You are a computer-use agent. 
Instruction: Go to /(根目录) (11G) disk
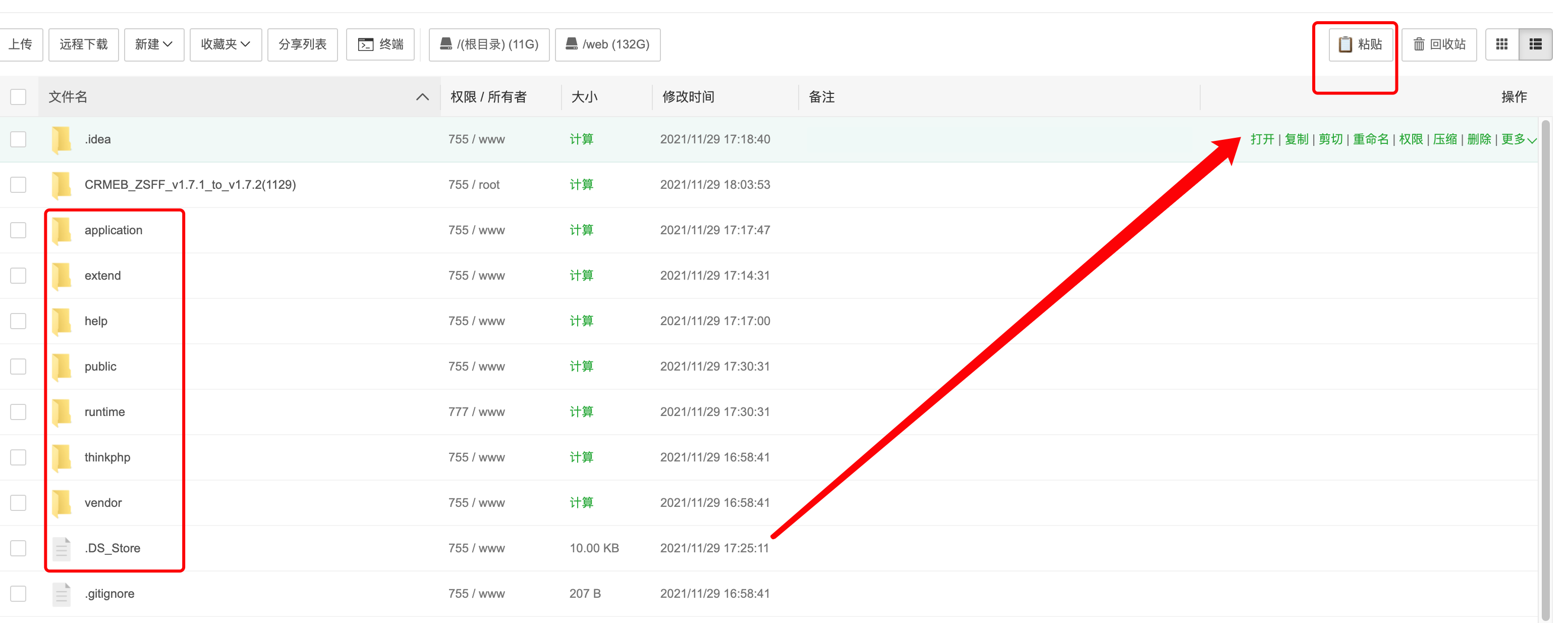click(x=489, y=44)
